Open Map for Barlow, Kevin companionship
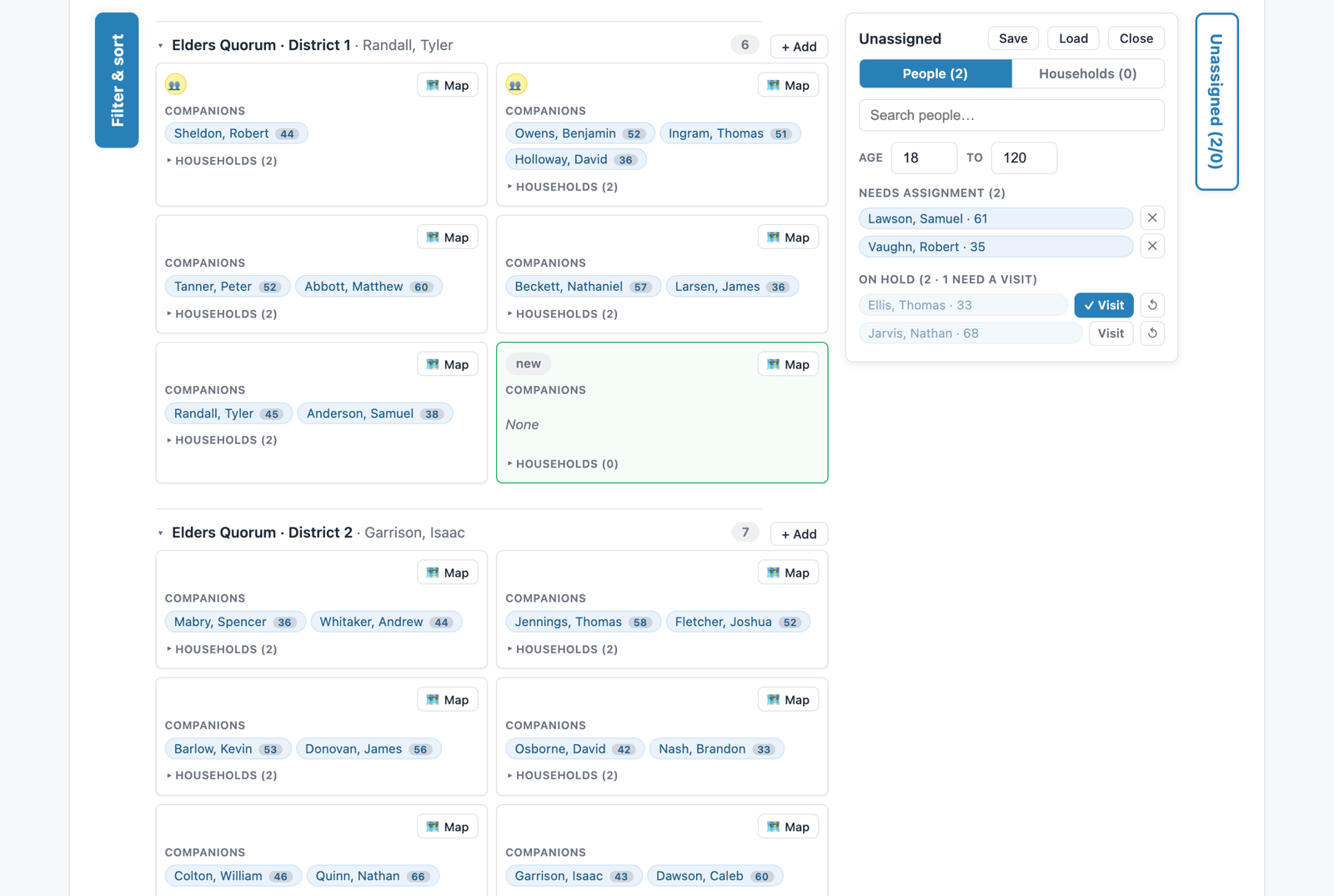 pyautogui.click(x=448, y=699)
